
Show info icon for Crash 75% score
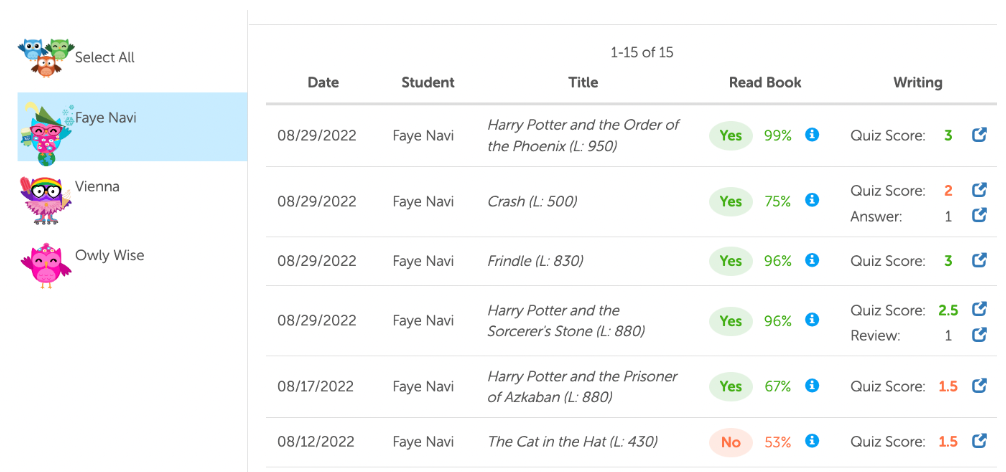[x=812, y=201]
